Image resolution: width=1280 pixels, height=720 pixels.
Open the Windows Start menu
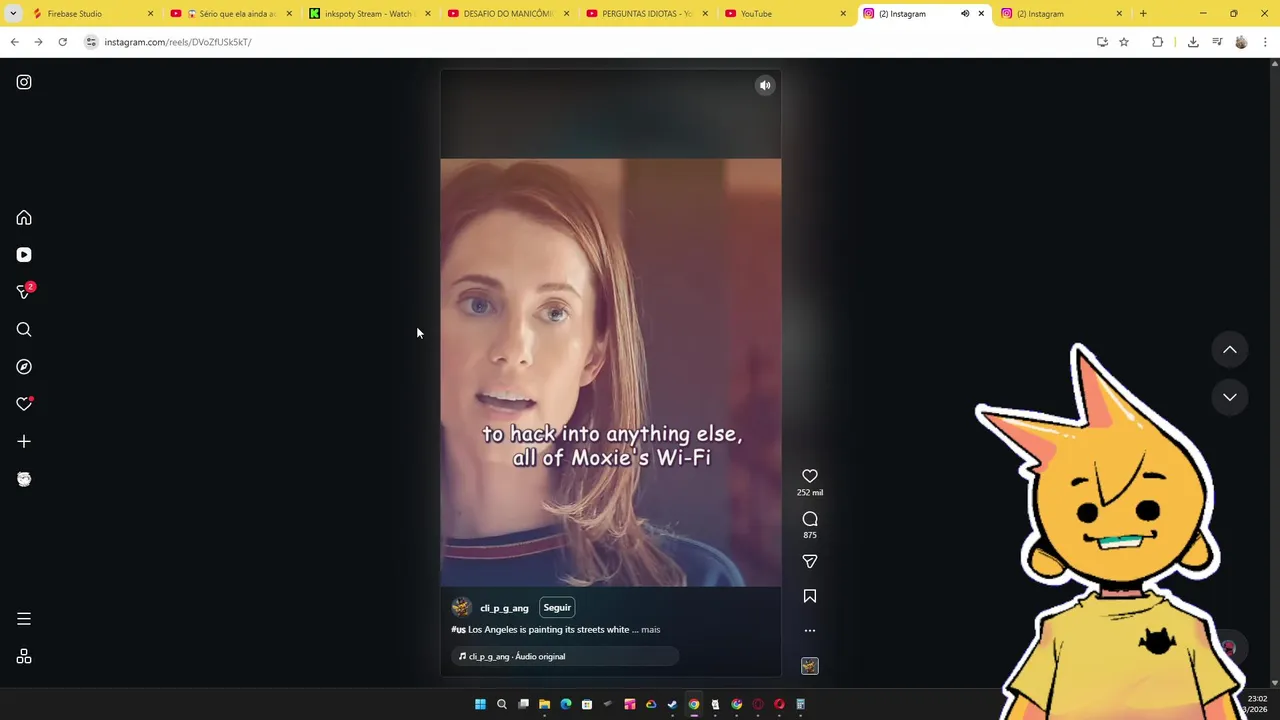tap(480, 704)
